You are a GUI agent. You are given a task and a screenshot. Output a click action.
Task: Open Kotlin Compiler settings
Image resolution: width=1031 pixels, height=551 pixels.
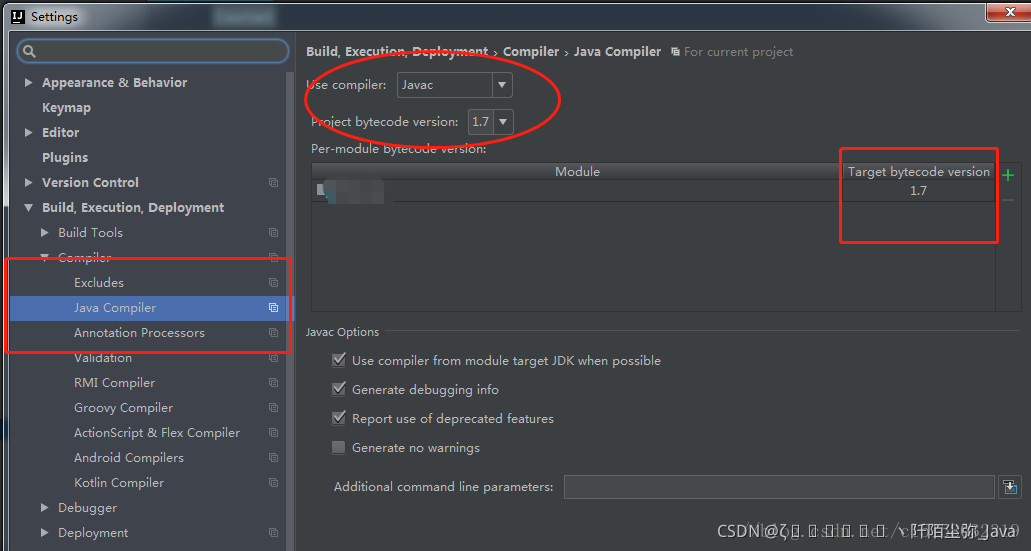(x=119, y=483)
